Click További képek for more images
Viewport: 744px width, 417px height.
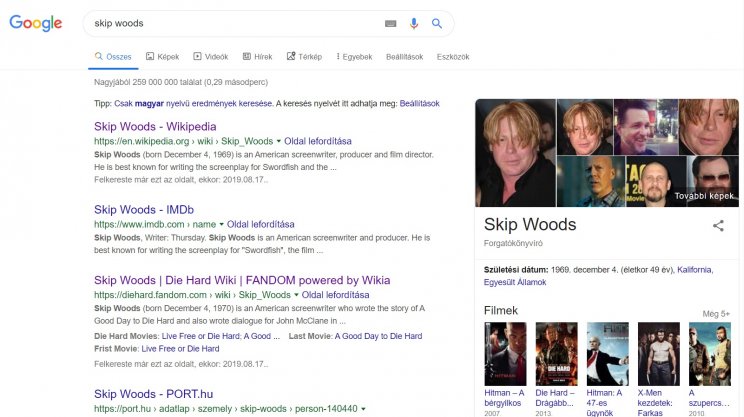[704, 195]
